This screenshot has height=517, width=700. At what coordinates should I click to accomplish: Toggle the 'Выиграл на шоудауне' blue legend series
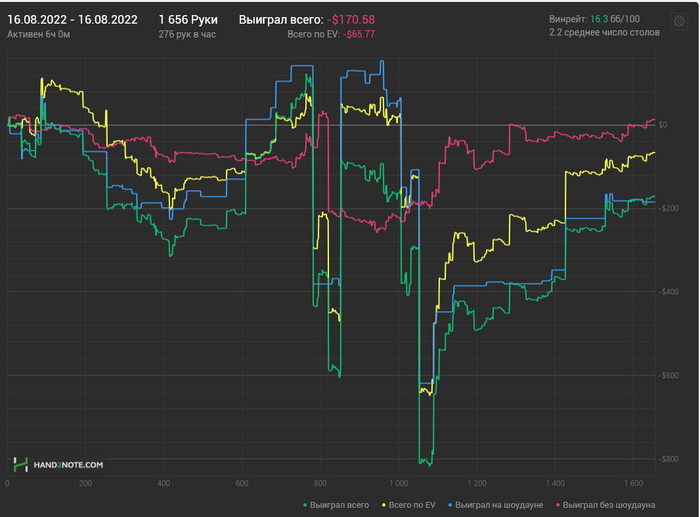tap(496, 505)
